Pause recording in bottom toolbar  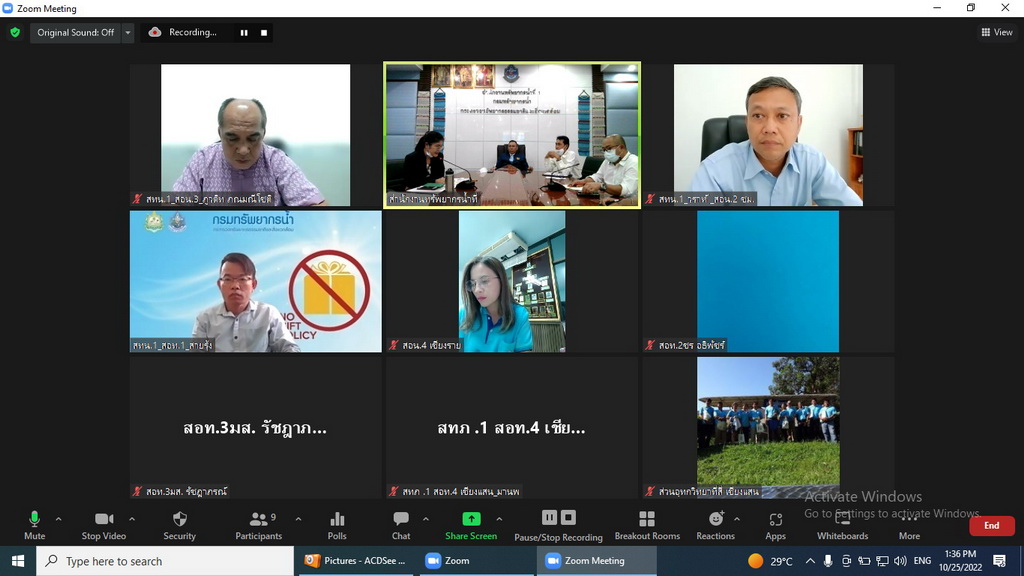(549, 517)
